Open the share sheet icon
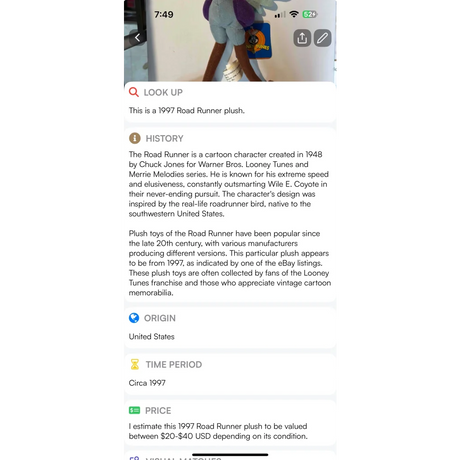 302,38
